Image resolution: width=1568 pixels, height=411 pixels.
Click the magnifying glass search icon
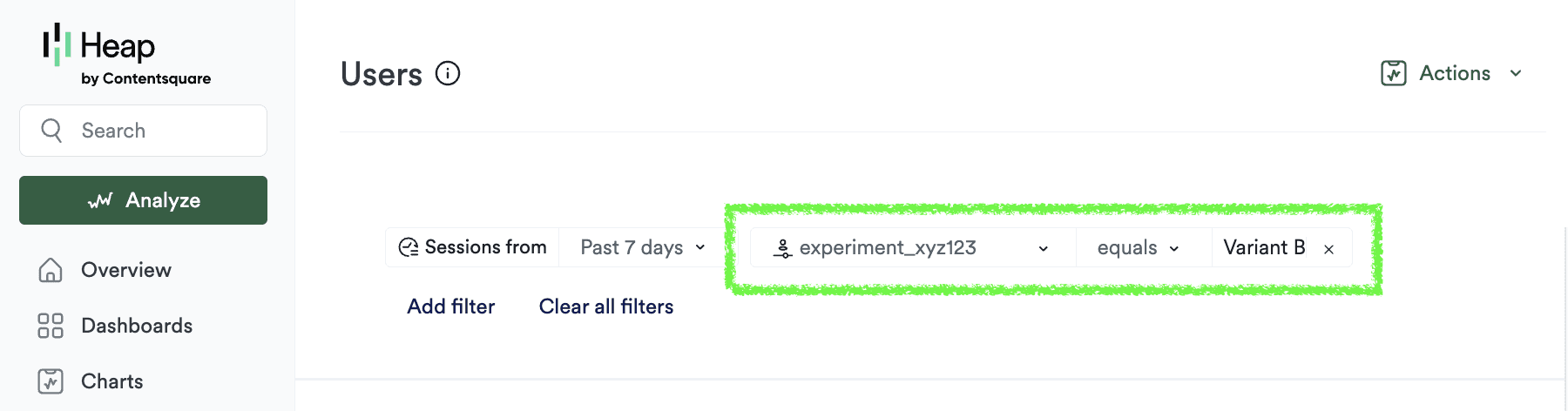point(52,131)
